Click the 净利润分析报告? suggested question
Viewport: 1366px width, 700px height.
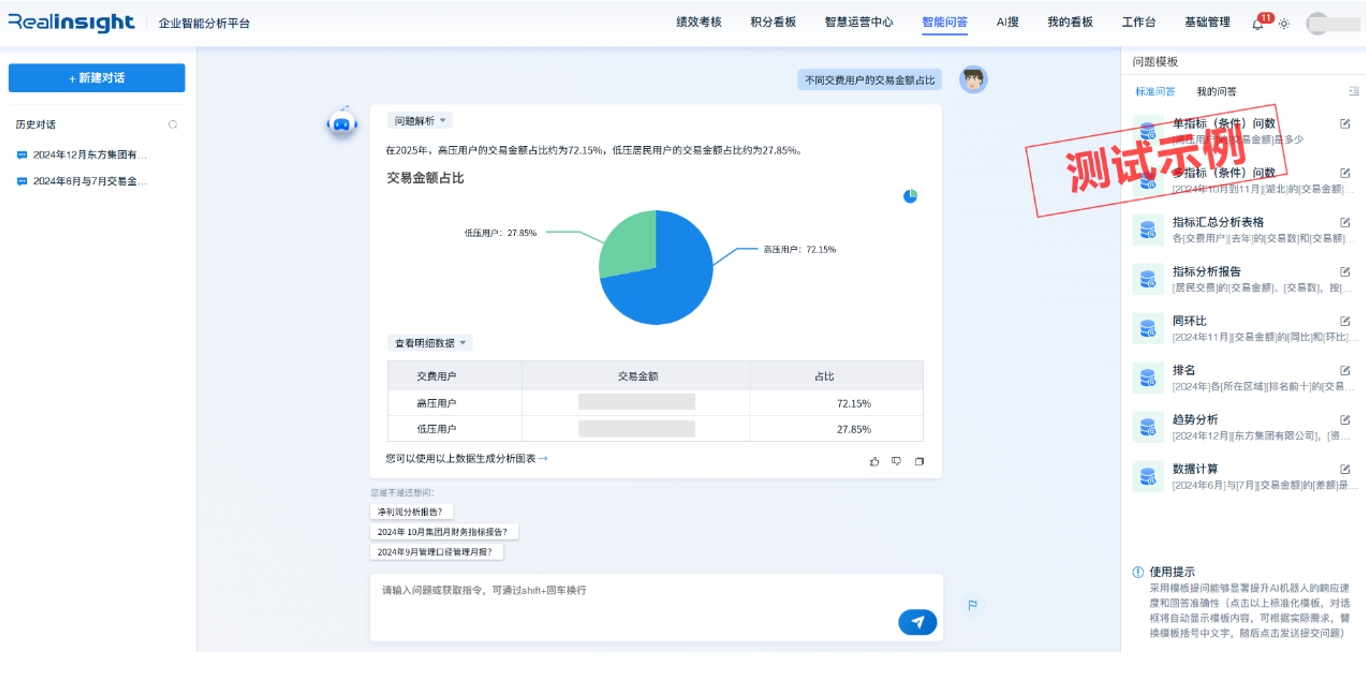pyautogui.click(x=410, y=511)
